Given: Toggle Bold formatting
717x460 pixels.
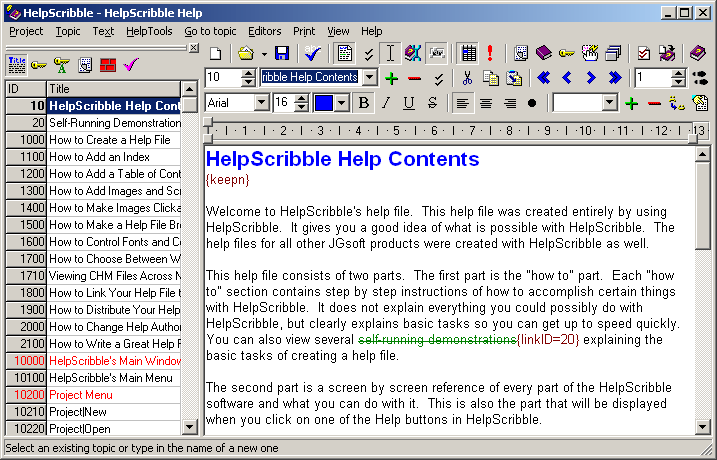Looking at the screenshot, I should click(x=363, y=103).
